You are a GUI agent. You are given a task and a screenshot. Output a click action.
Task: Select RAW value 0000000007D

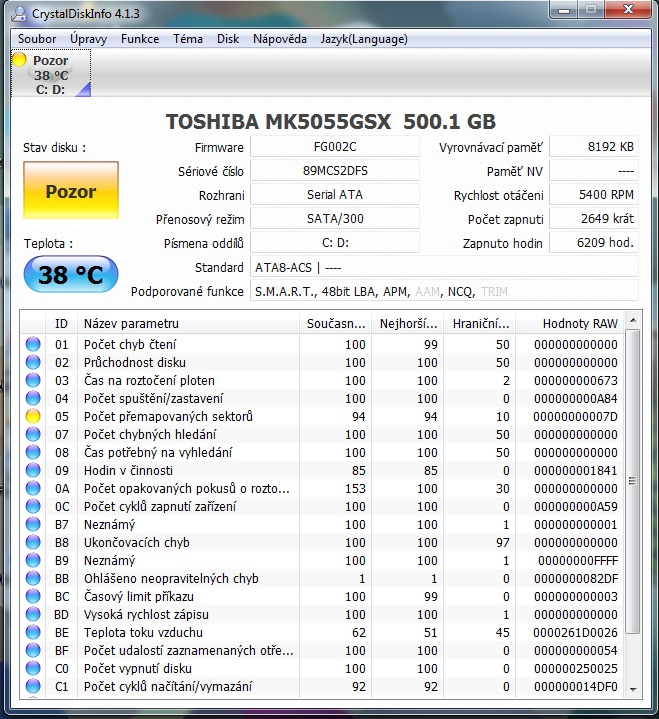[x=575, y=416]
